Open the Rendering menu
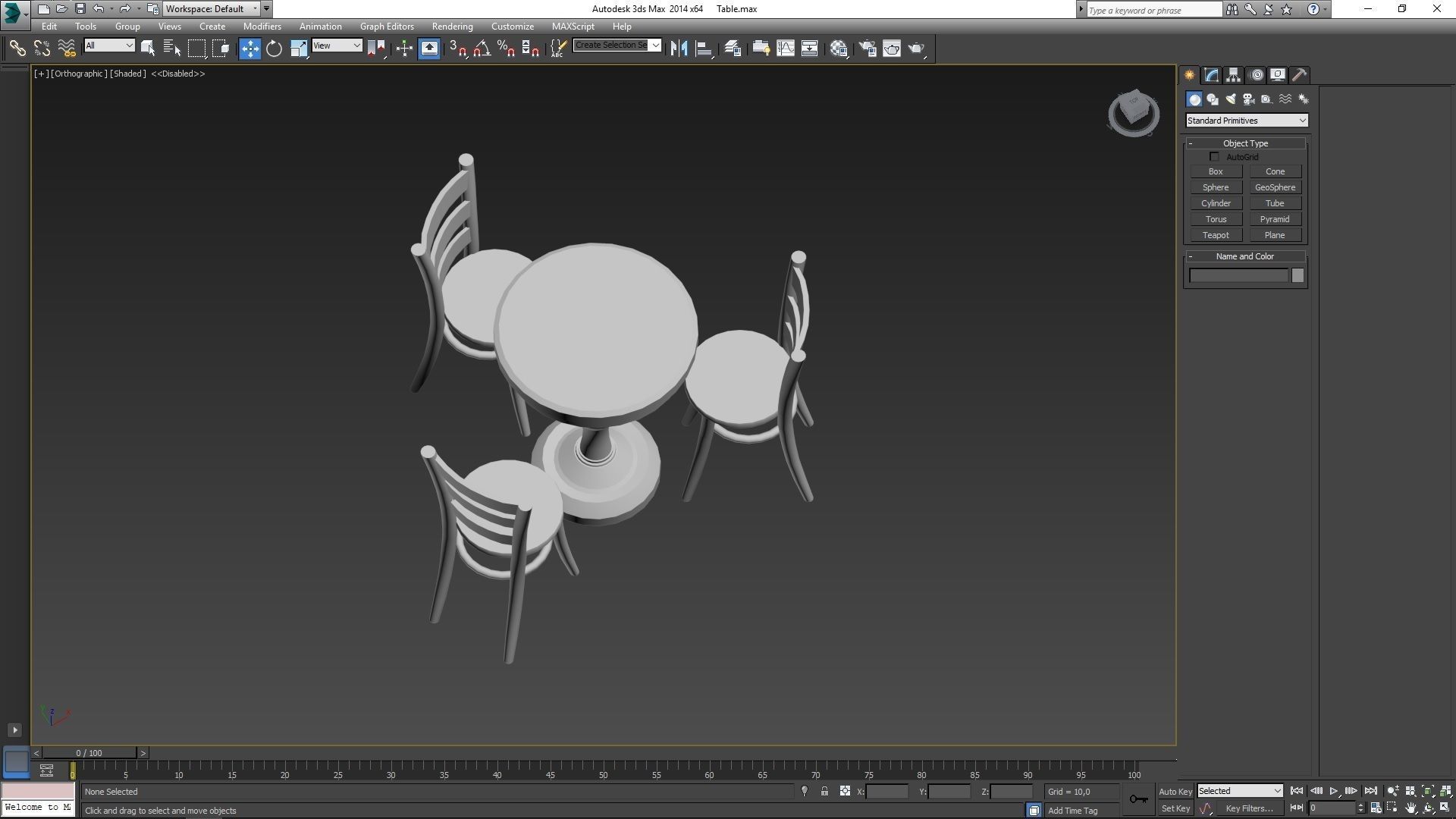 [452, 26]
